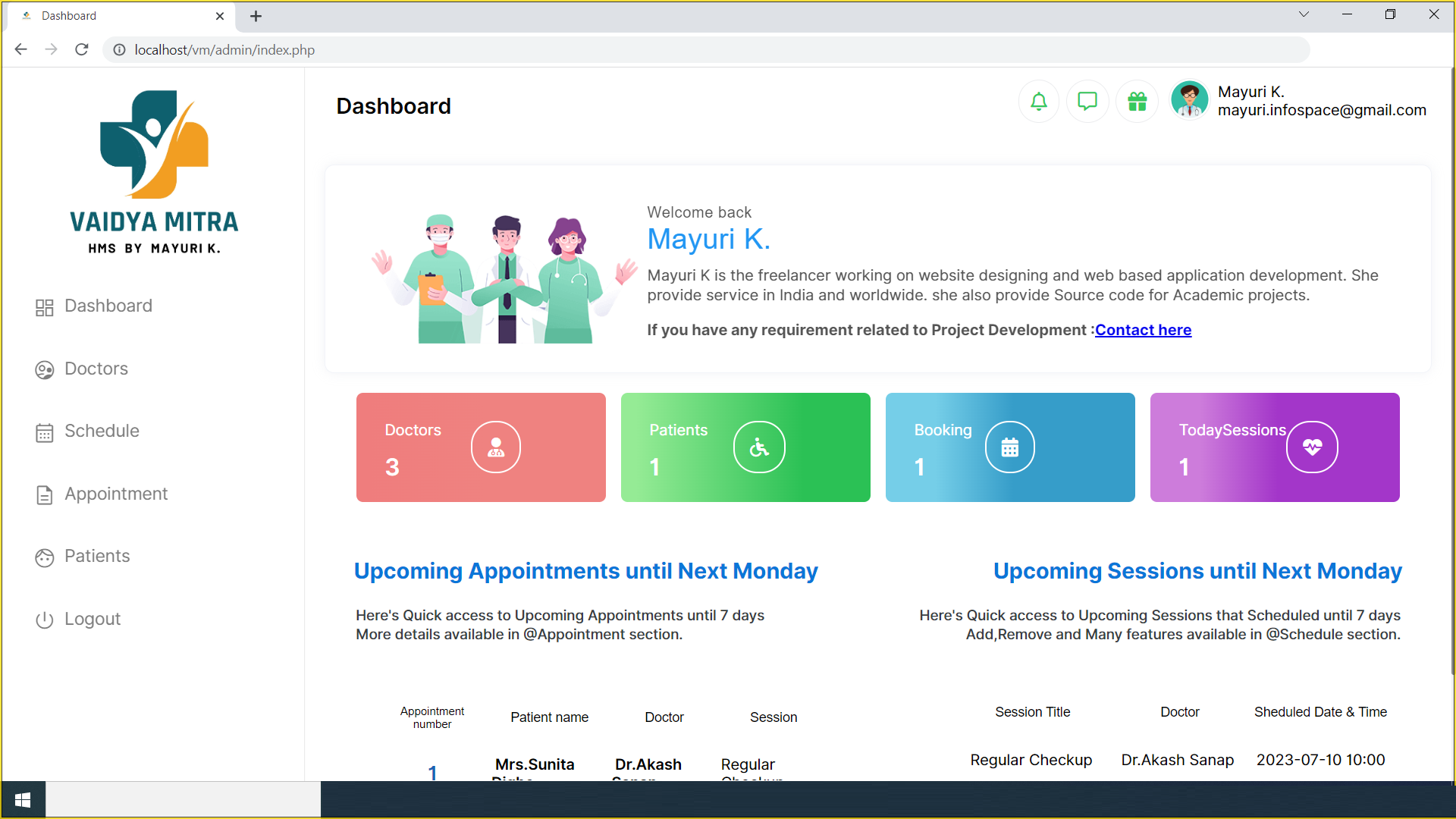The image size is (1456, 819).
Task: Click the 'Mayuri K.' name beside the avatar
Action: 1251,92
